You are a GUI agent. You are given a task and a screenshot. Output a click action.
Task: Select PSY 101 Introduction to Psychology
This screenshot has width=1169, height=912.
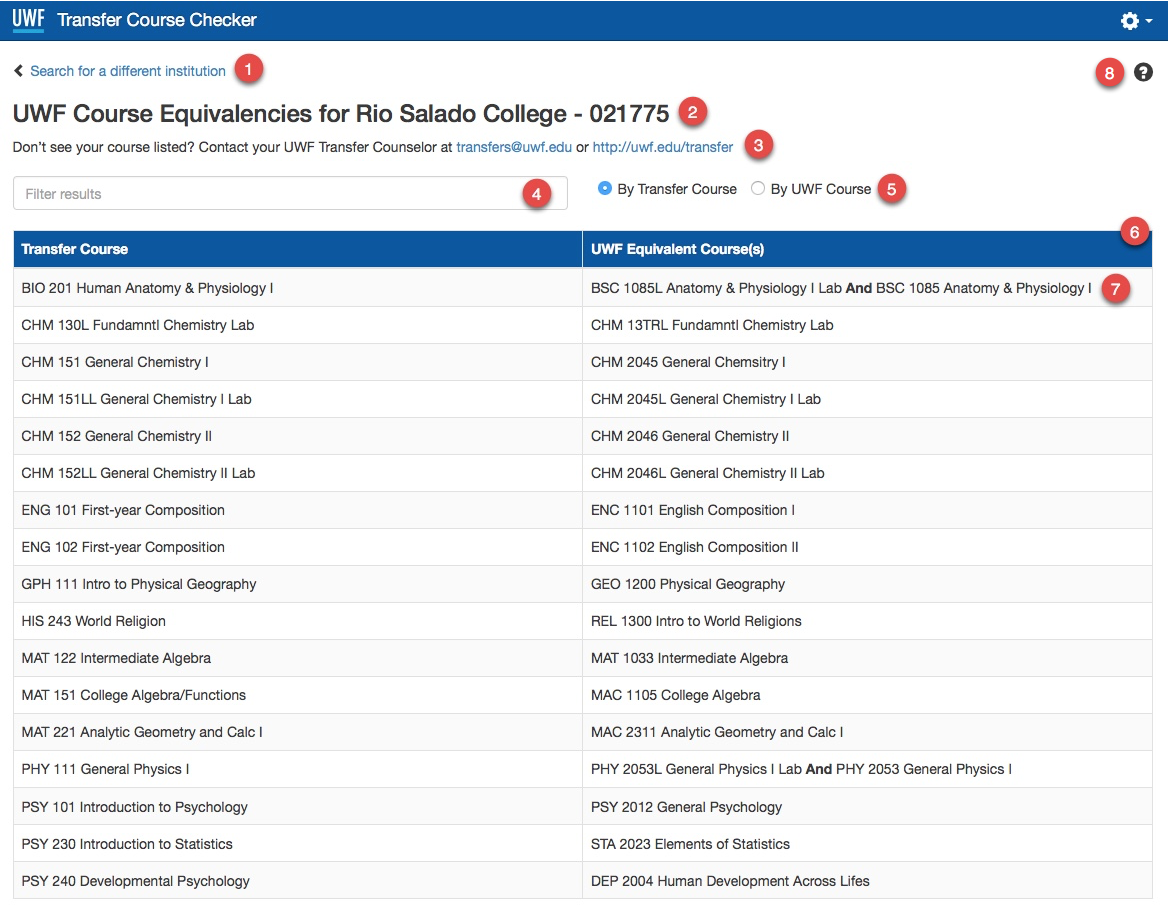tap(134, 807)
